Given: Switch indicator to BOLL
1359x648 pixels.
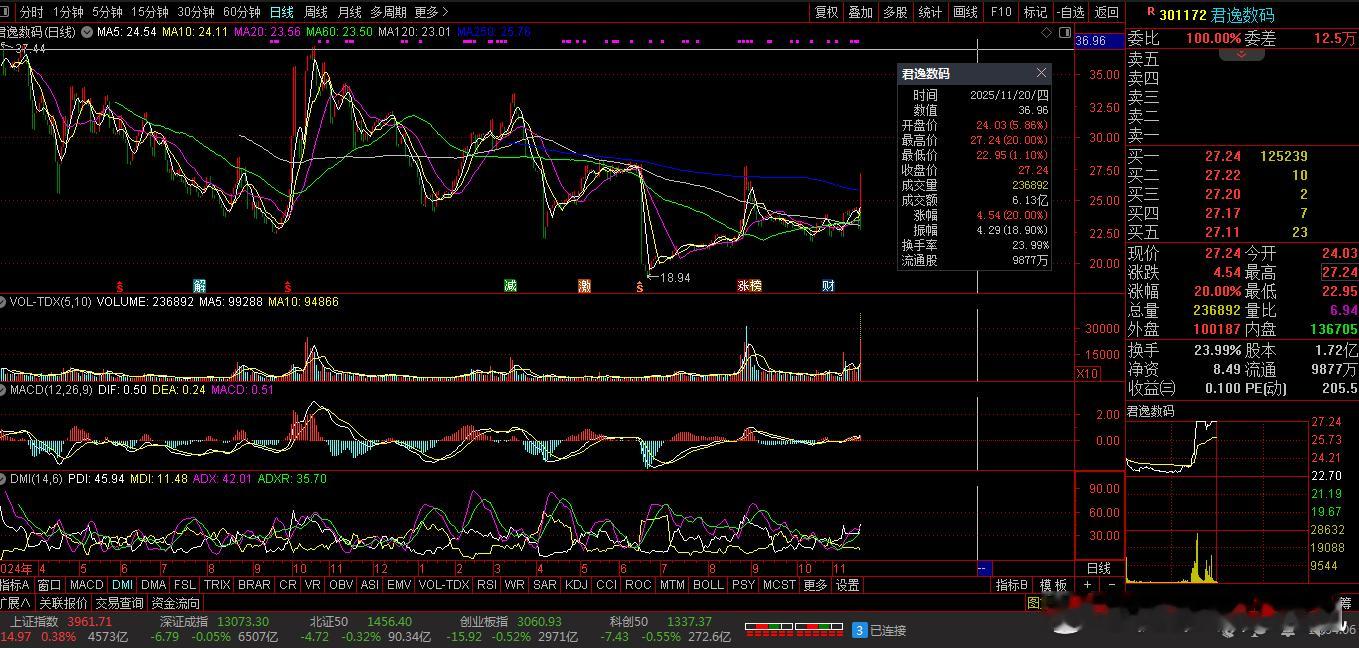Looking at the screenshot, I should tap(707, 585).
